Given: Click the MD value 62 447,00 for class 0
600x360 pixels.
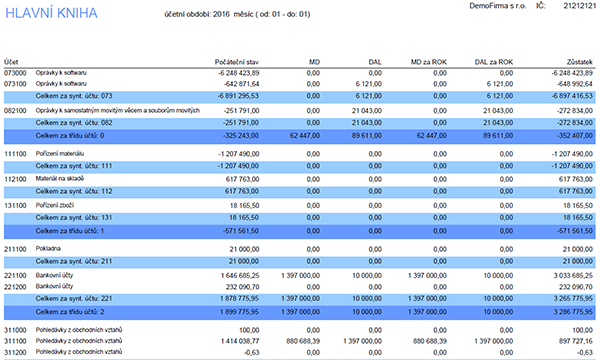Looking at the screenshot, I should pos(305,136).
